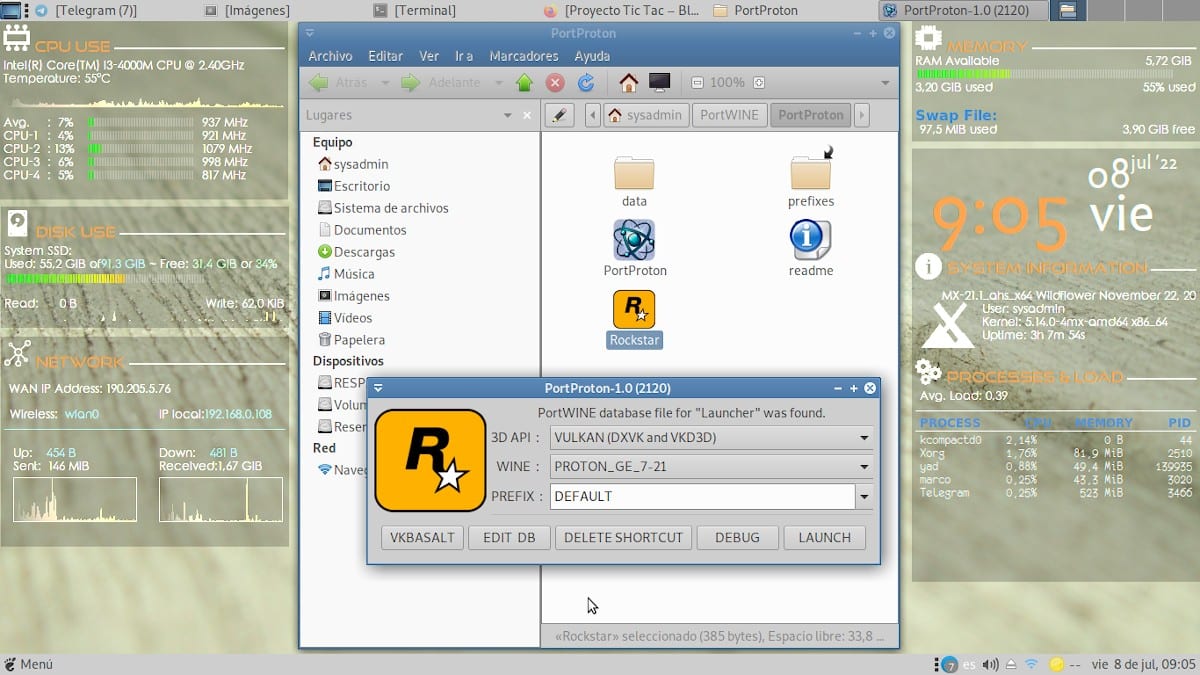Viewport: 1200px width, 675px height.
Task: Select the data folder
Action: [x=634, y=174]
